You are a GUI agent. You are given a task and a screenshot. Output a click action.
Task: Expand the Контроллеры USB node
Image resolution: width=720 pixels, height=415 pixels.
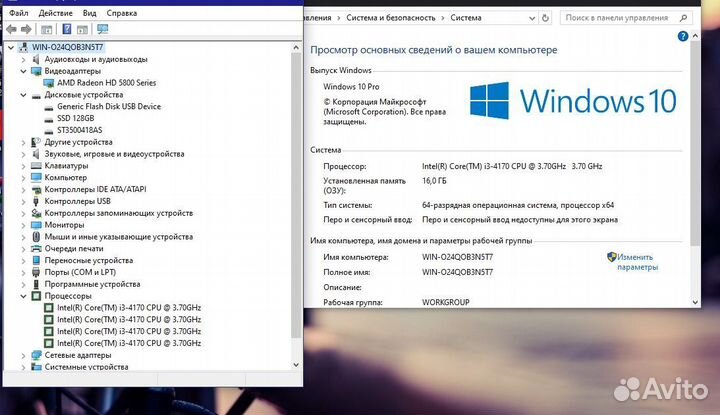23,201
